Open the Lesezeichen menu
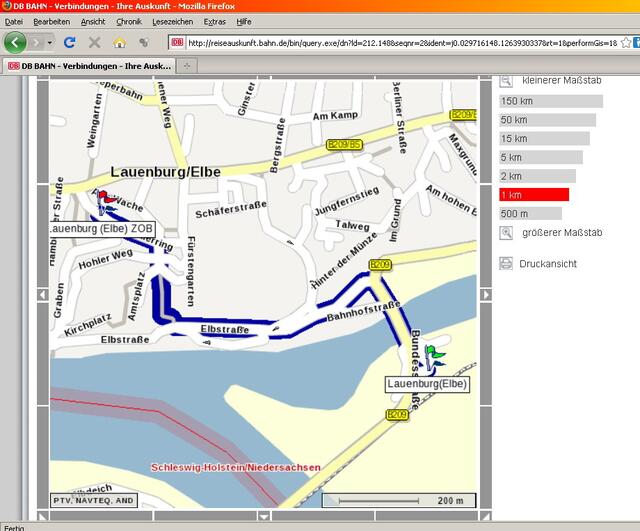 click(172, 22)
